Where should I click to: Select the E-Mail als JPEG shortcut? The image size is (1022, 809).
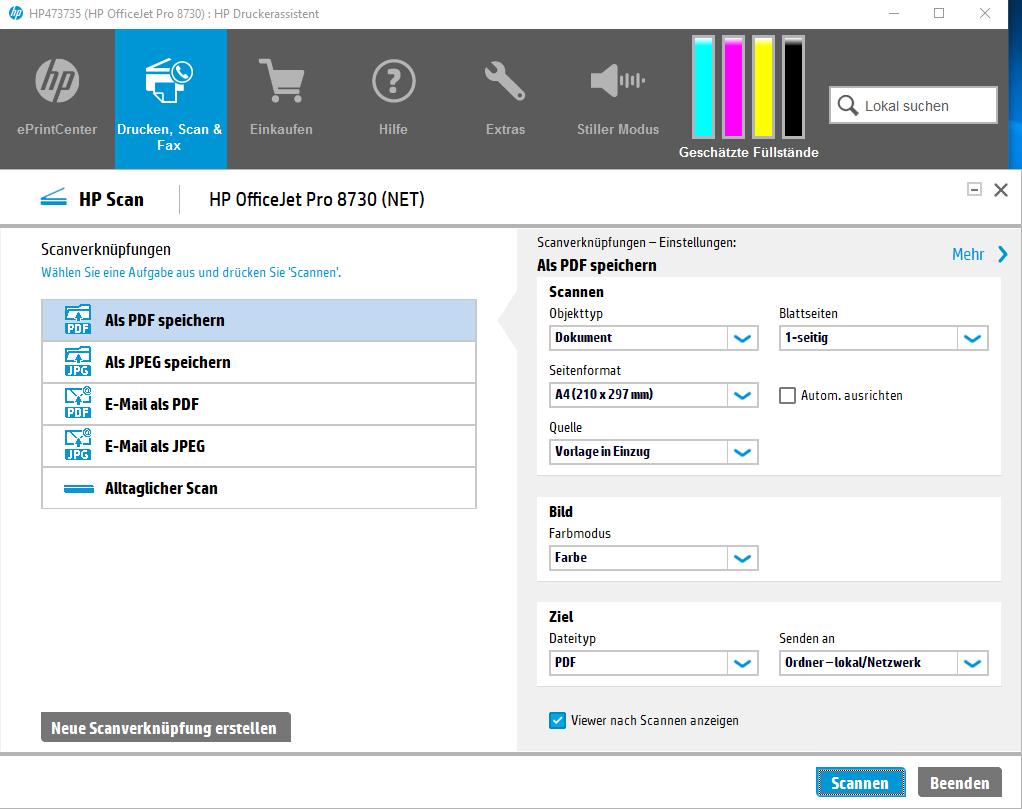click(259, 446)
